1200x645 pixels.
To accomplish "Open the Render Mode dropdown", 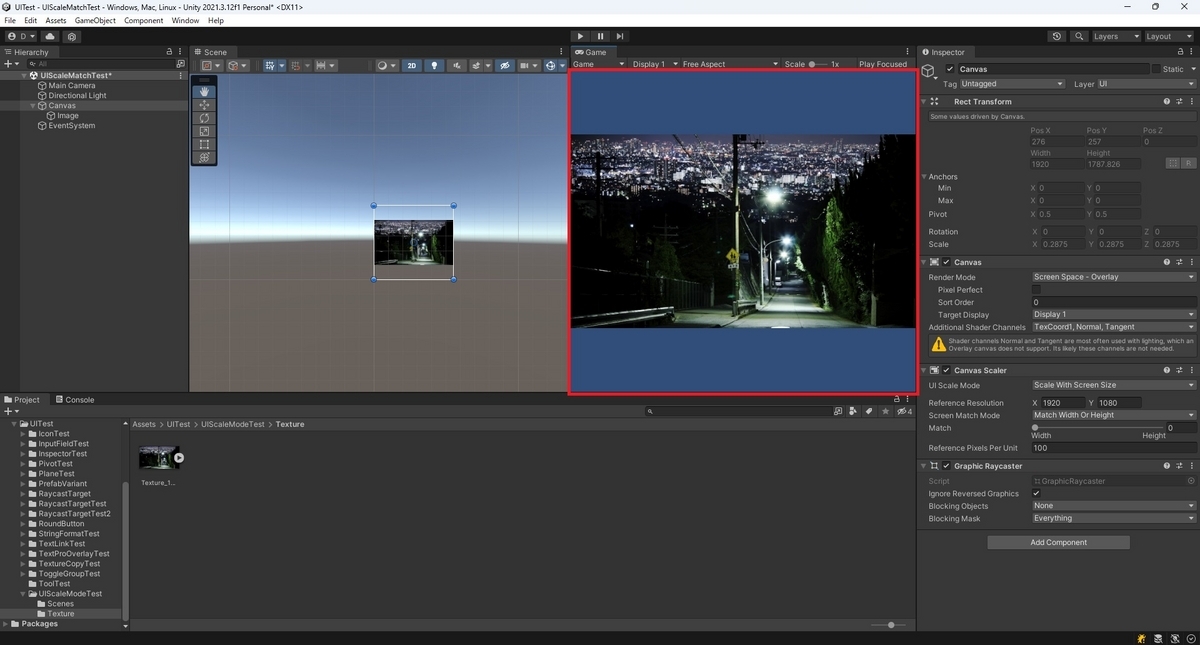I will click(x=1113, y=277).
